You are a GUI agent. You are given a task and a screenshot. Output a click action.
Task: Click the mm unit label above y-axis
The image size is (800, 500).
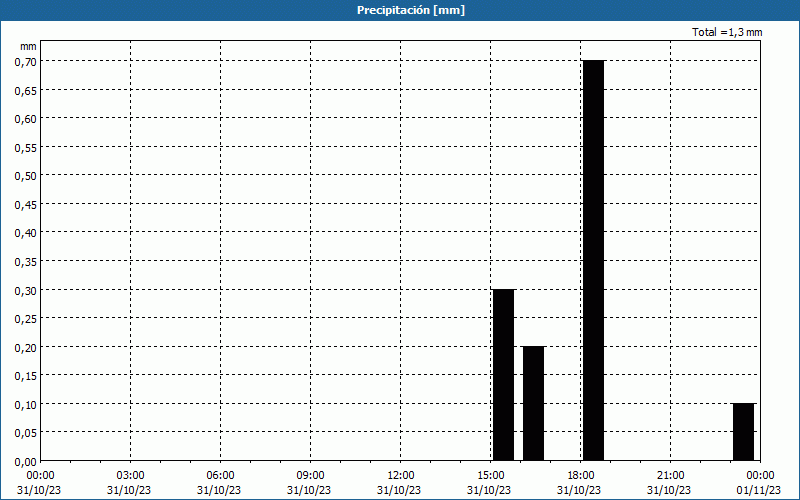tap(29, 47)
